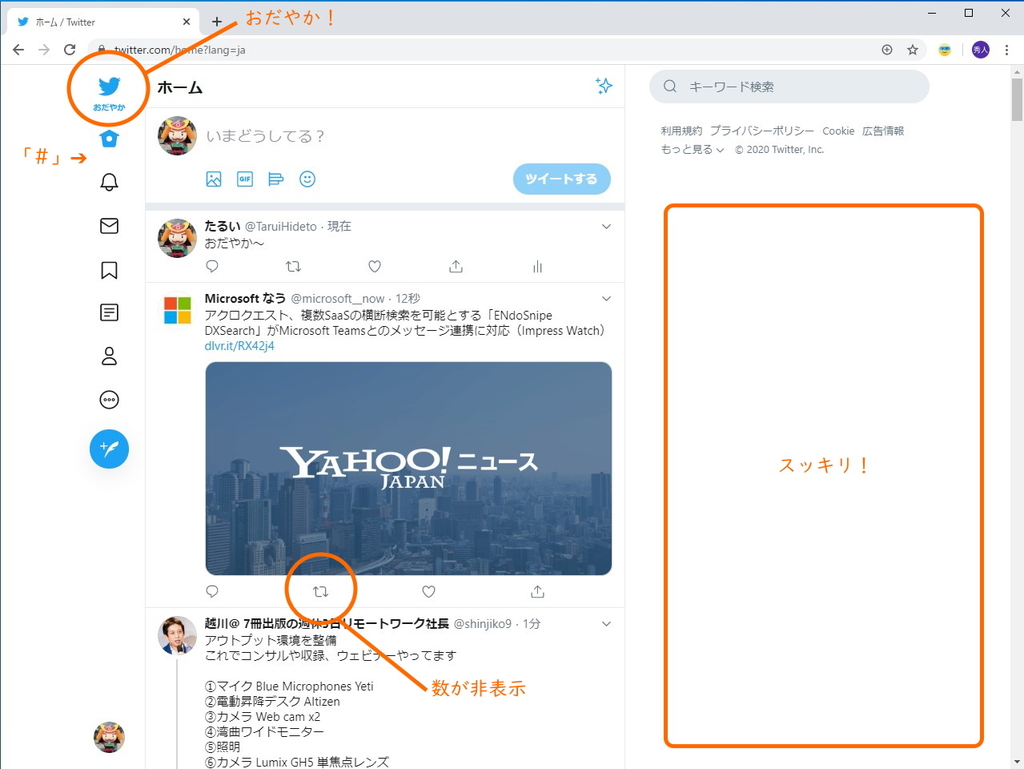Open the Notifications bell icon

[x=109, y=182]
